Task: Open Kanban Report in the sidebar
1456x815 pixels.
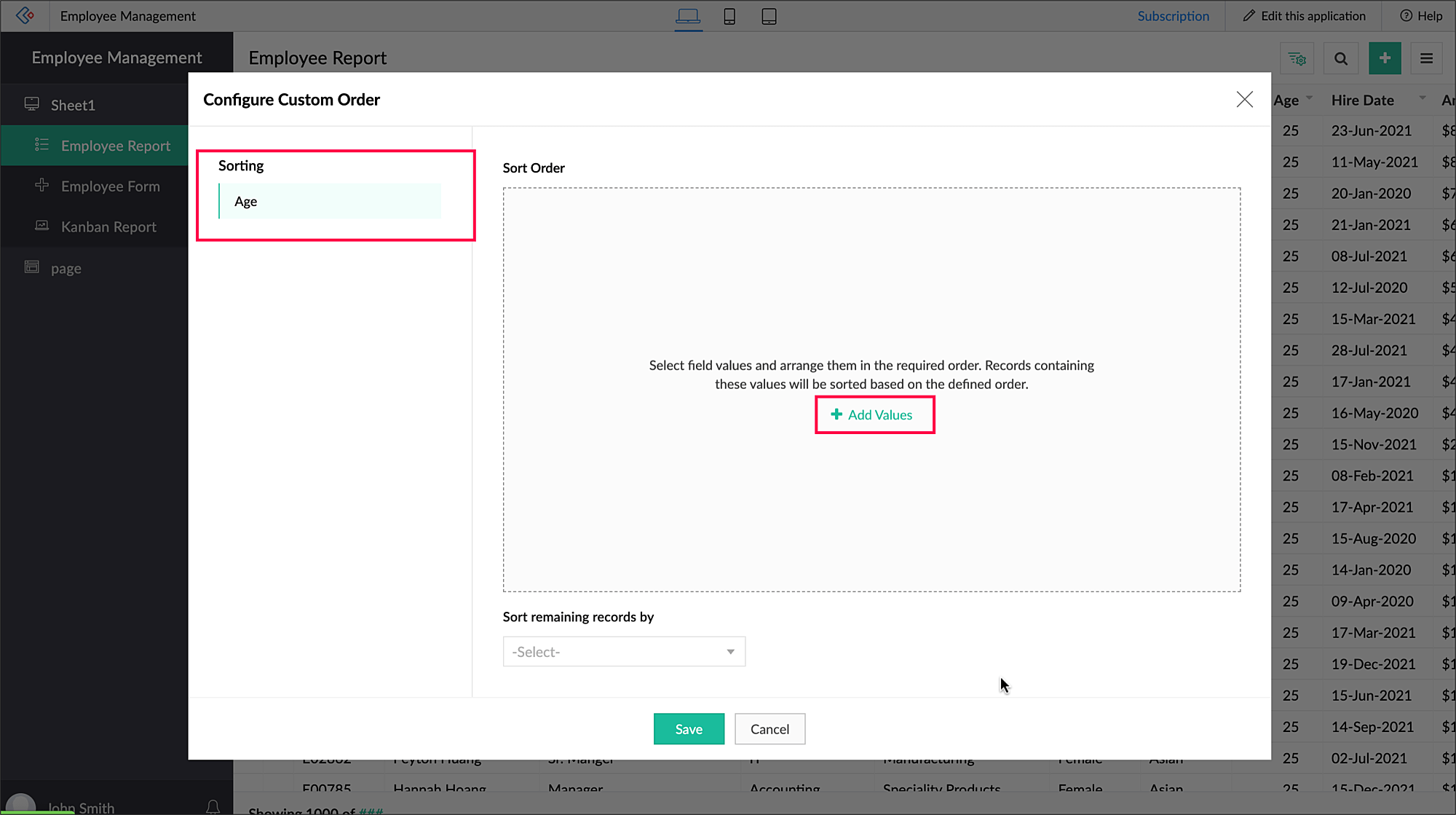Action: (x=108, y=227)
